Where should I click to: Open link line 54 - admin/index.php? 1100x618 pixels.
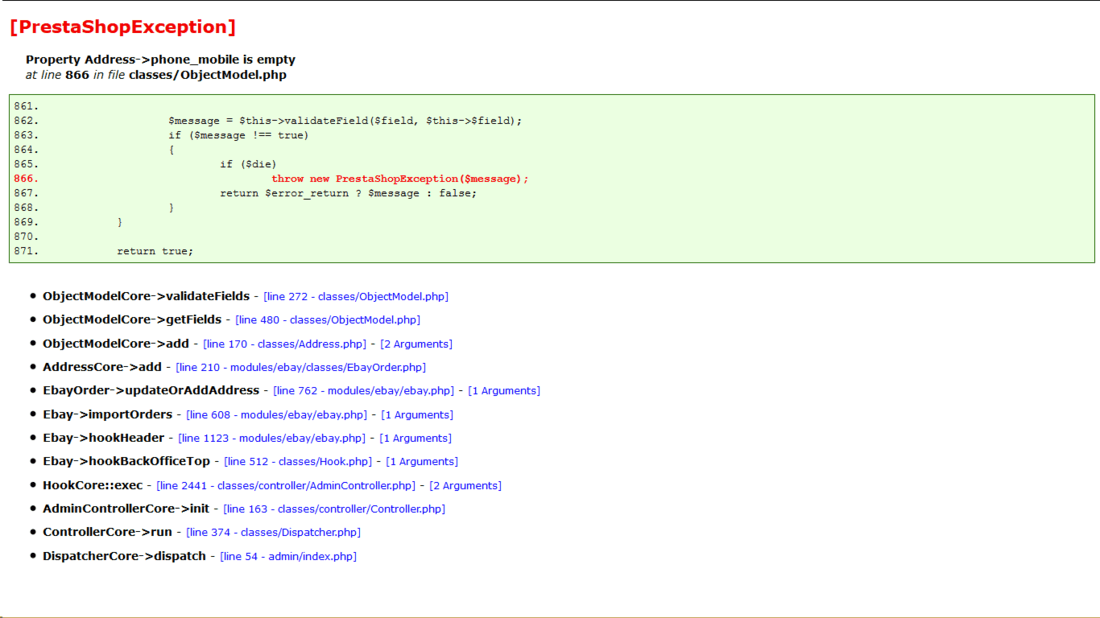(288, 557)
